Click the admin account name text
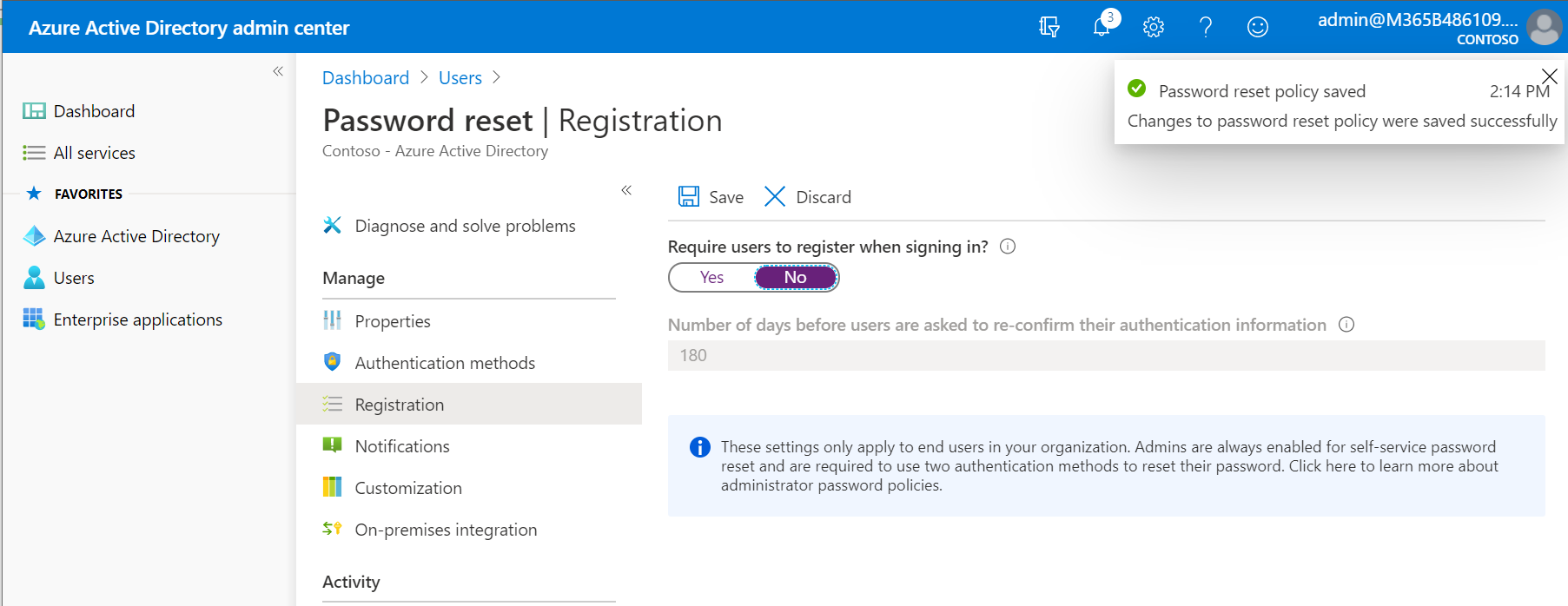1568x606 pixels. tap(1418, 20)
